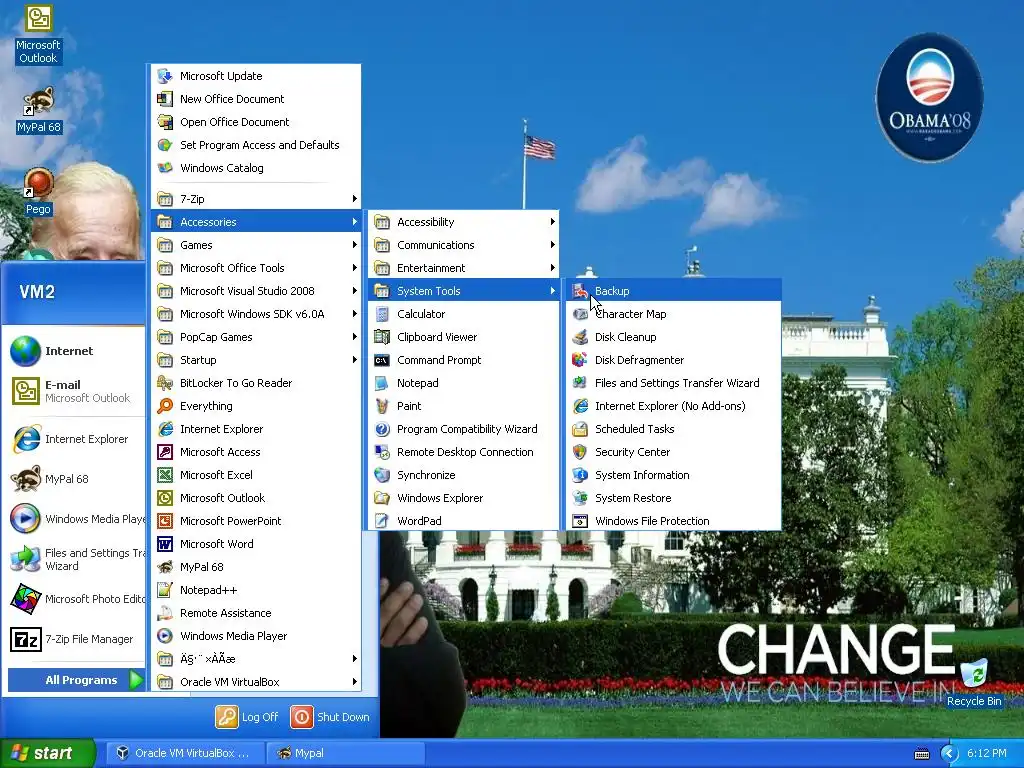
Task: Click the Disk Defragmenter icon
Action: click(580, 360)
